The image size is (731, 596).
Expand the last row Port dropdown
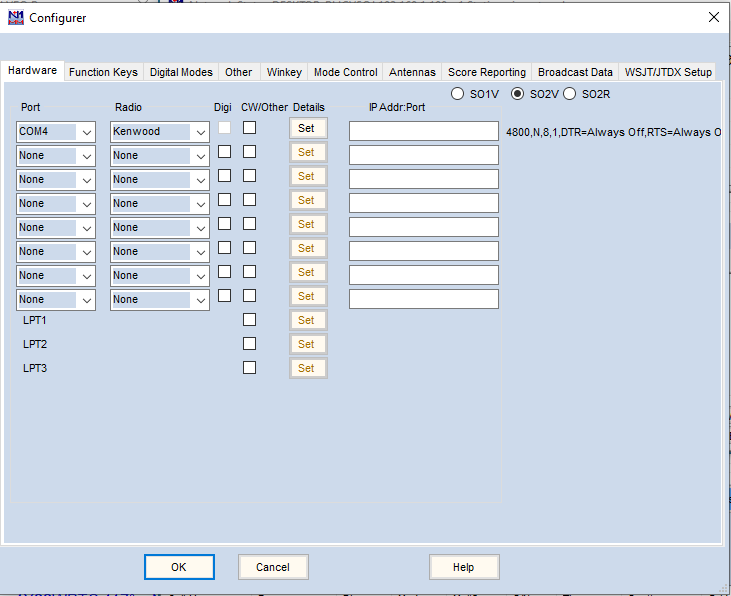point(86,300)
